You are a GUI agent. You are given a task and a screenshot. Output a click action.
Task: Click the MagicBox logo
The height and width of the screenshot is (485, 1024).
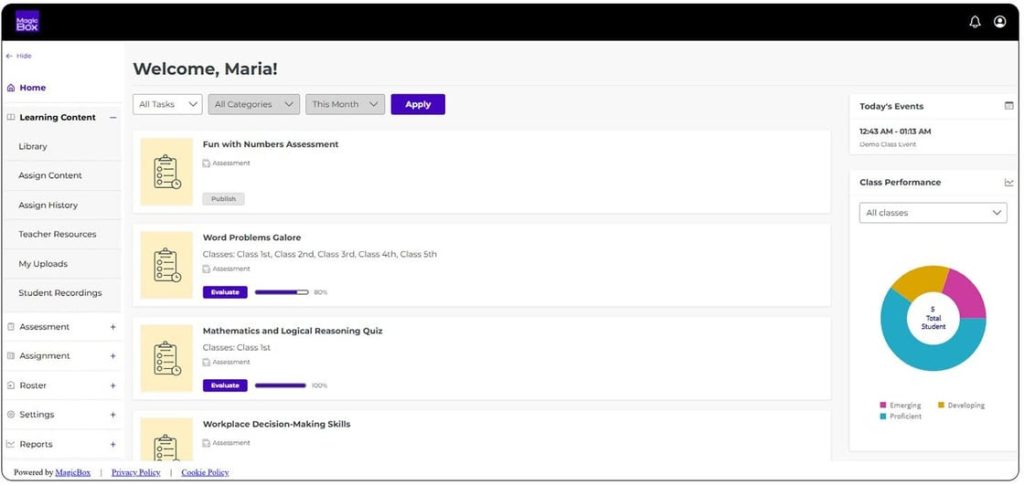tap(27, 21)
